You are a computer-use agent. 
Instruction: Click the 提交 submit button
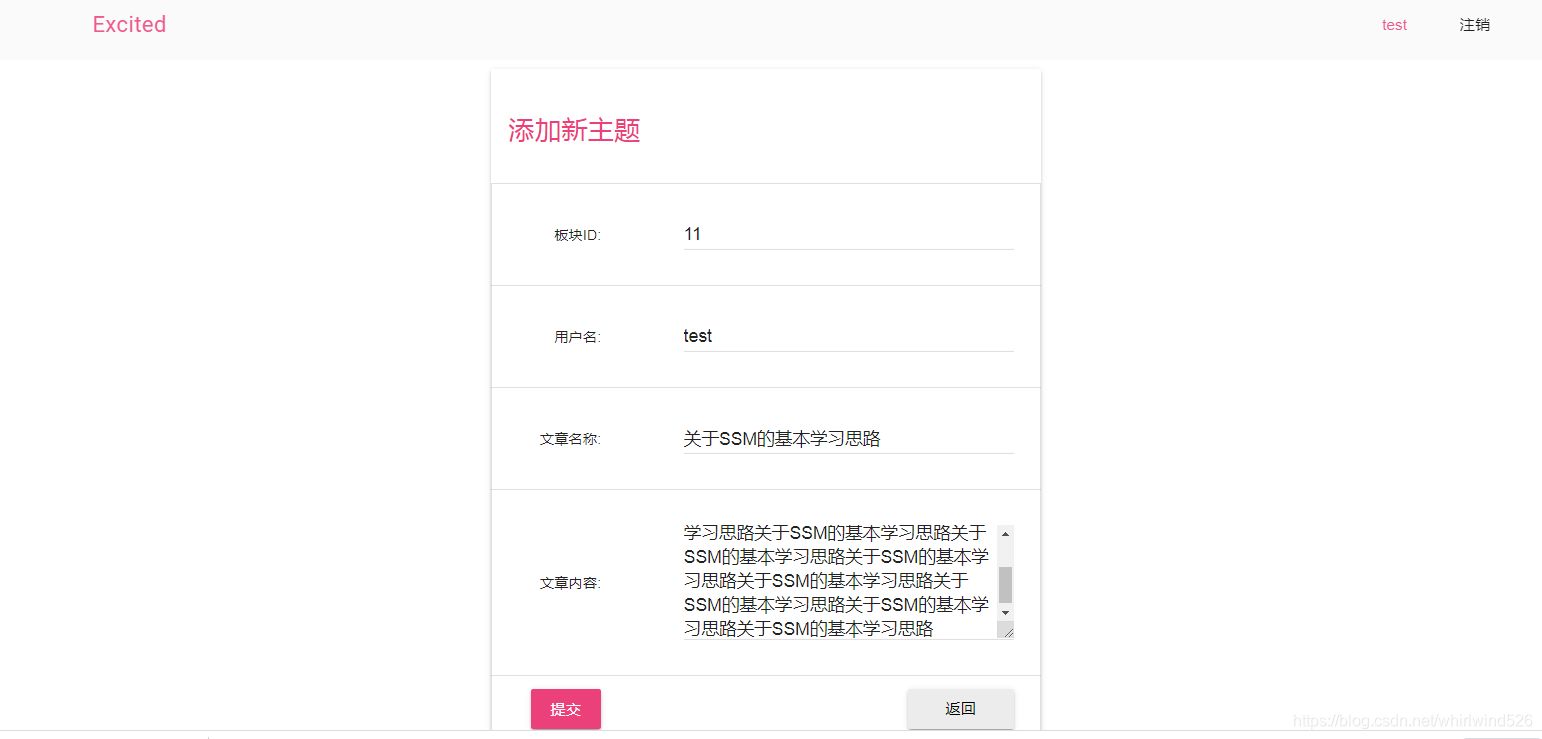click(x=566, y=709)
